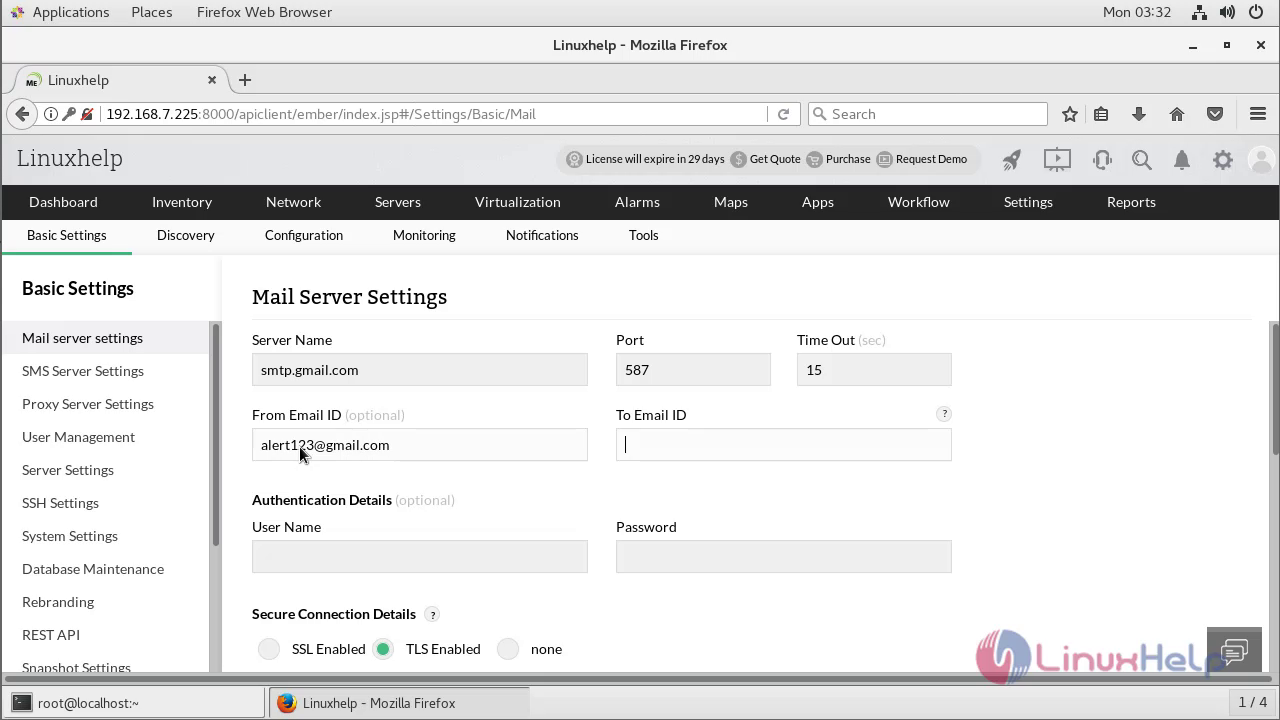
Task: Open the system network tray icon
Action: (1199, 12)
